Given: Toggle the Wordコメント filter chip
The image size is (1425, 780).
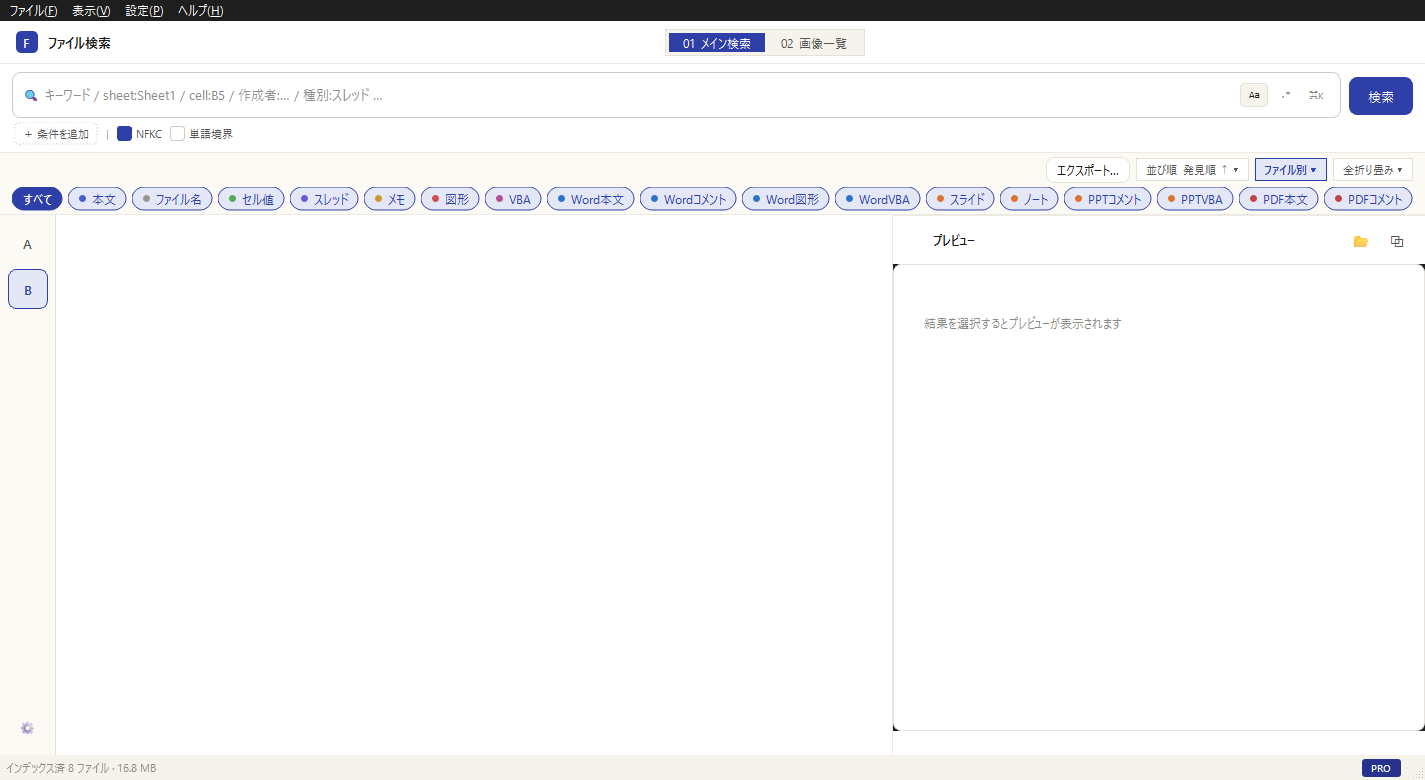Looking at the screenshot, I should coord(688,199).
